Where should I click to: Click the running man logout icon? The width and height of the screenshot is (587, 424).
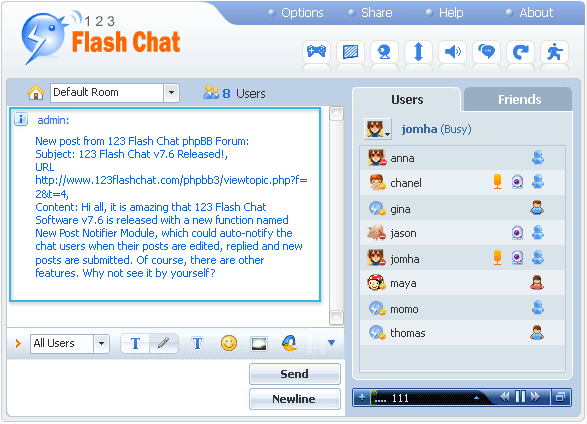pyautogui.click(x=555, y=52)
